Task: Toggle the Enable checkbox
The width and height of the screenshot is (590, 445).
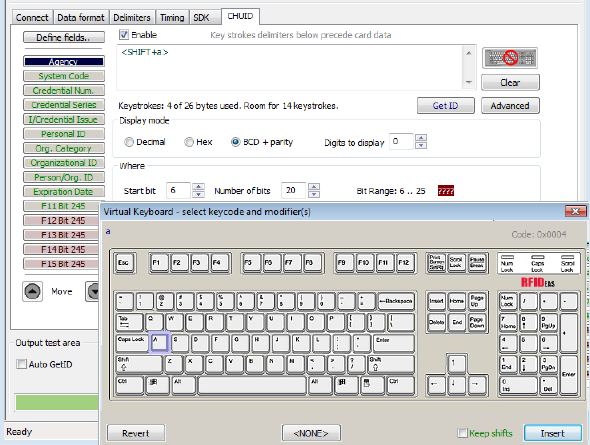Action: (123, 35)
